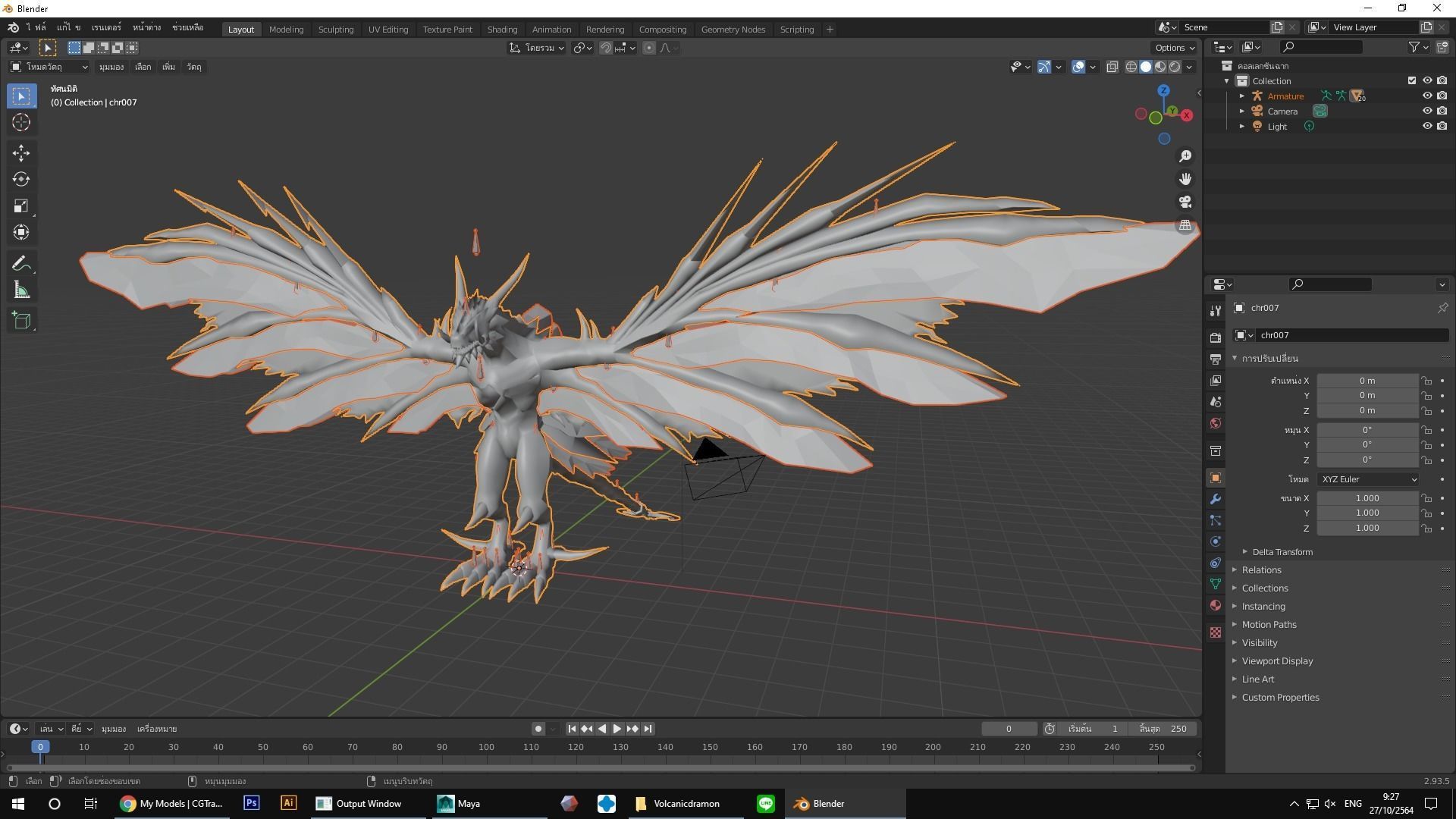Select the Move tool
Image resolution: width=1456 pixels, height=819 pixels.
point(21,153)
